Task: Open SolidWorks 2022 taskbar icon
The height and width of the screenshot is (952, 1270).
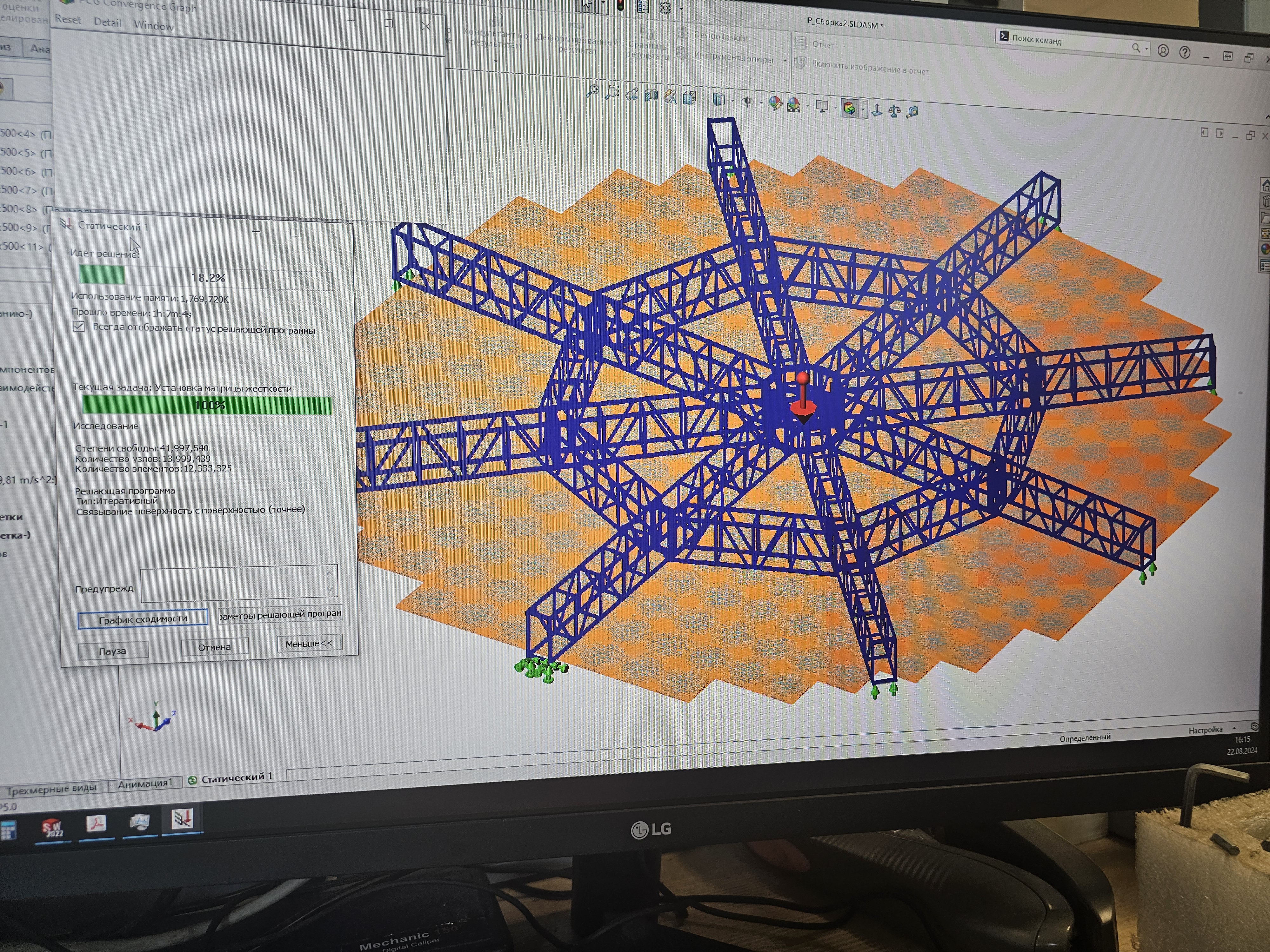Action: coord(53,828)
